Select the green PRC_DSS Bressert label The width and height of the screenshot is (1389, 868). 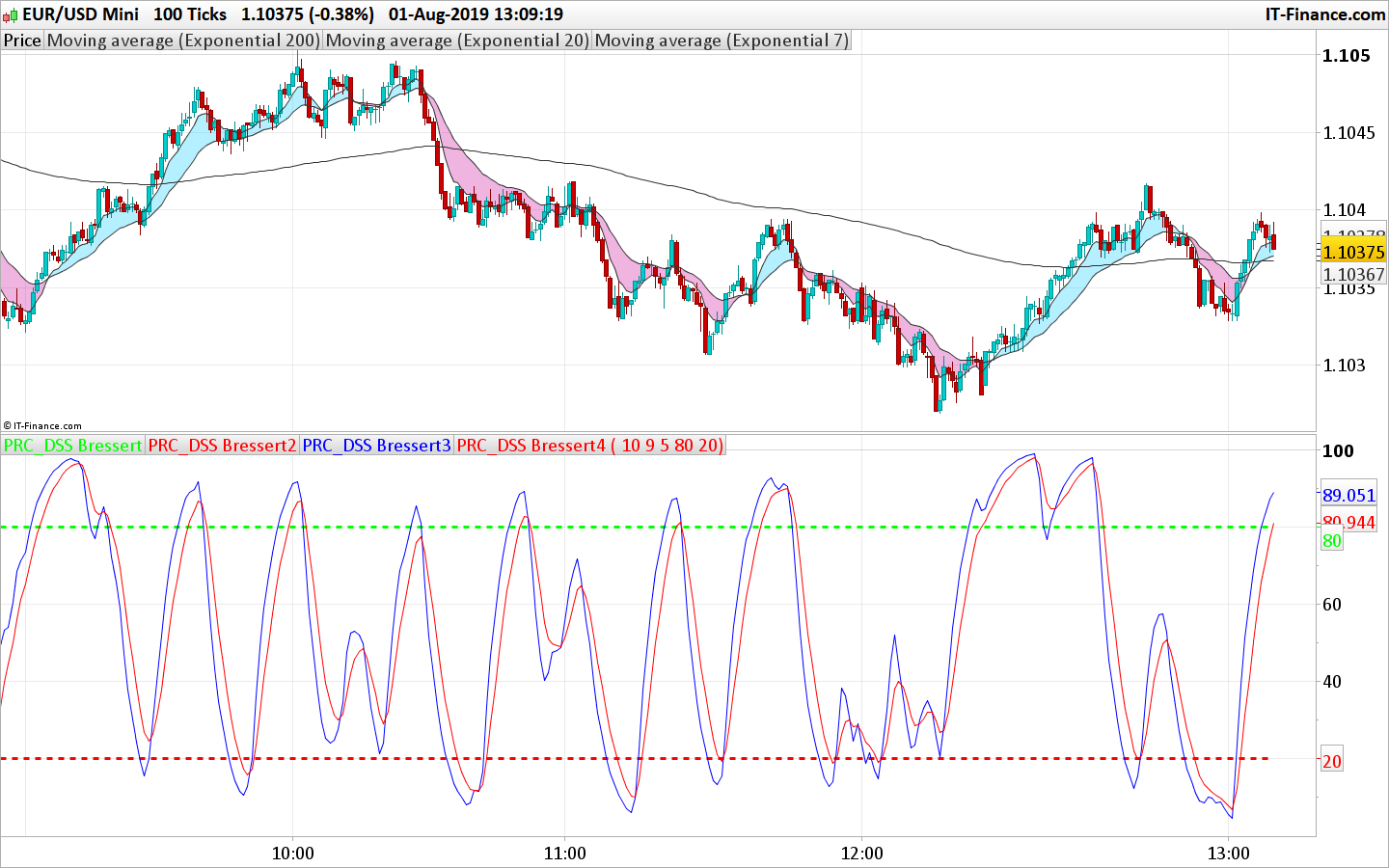(73, 446)
